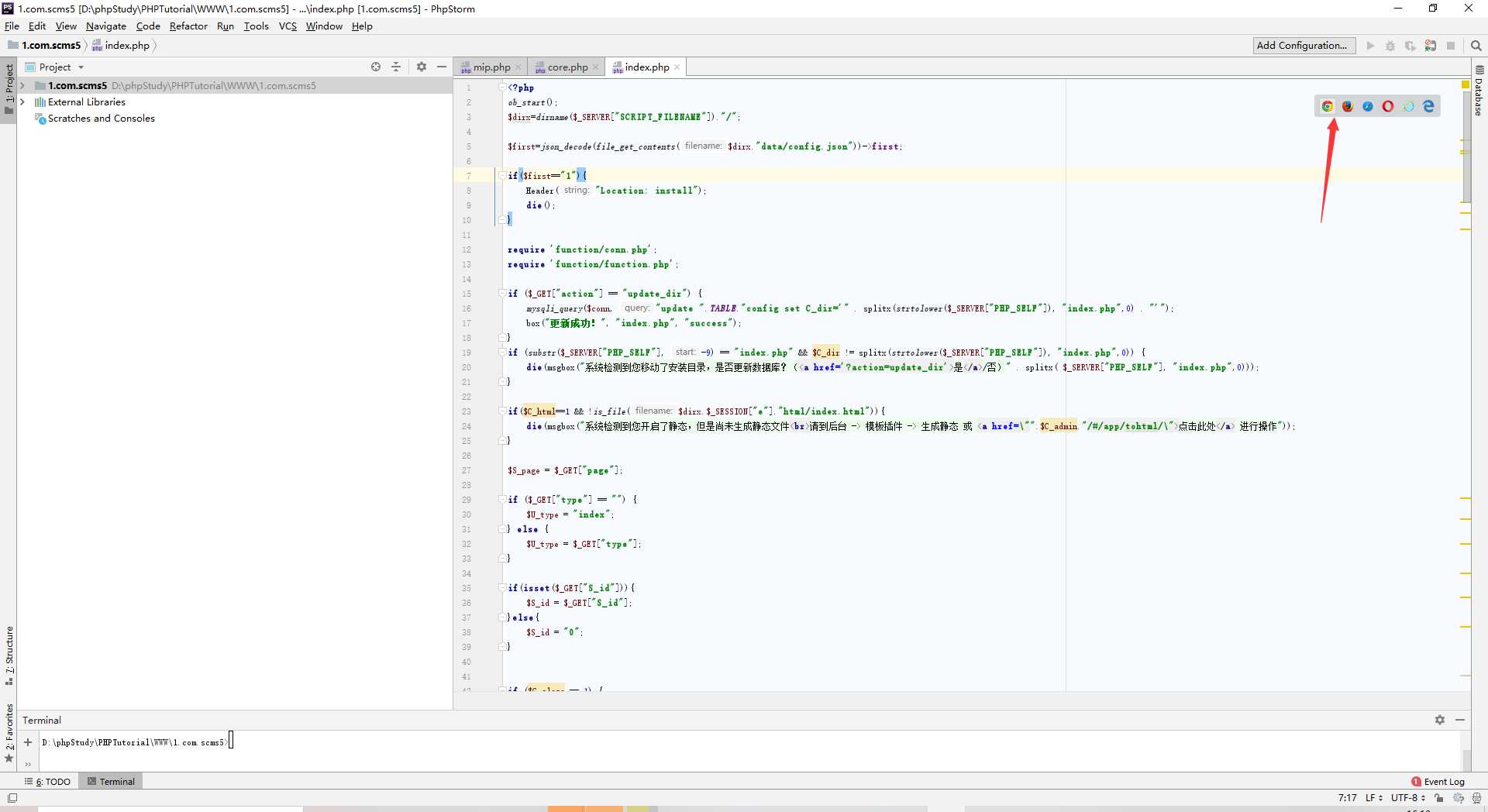Collapse the if block at line 29
This screenshot has height=812, width=1488.
tap(502, 500)
